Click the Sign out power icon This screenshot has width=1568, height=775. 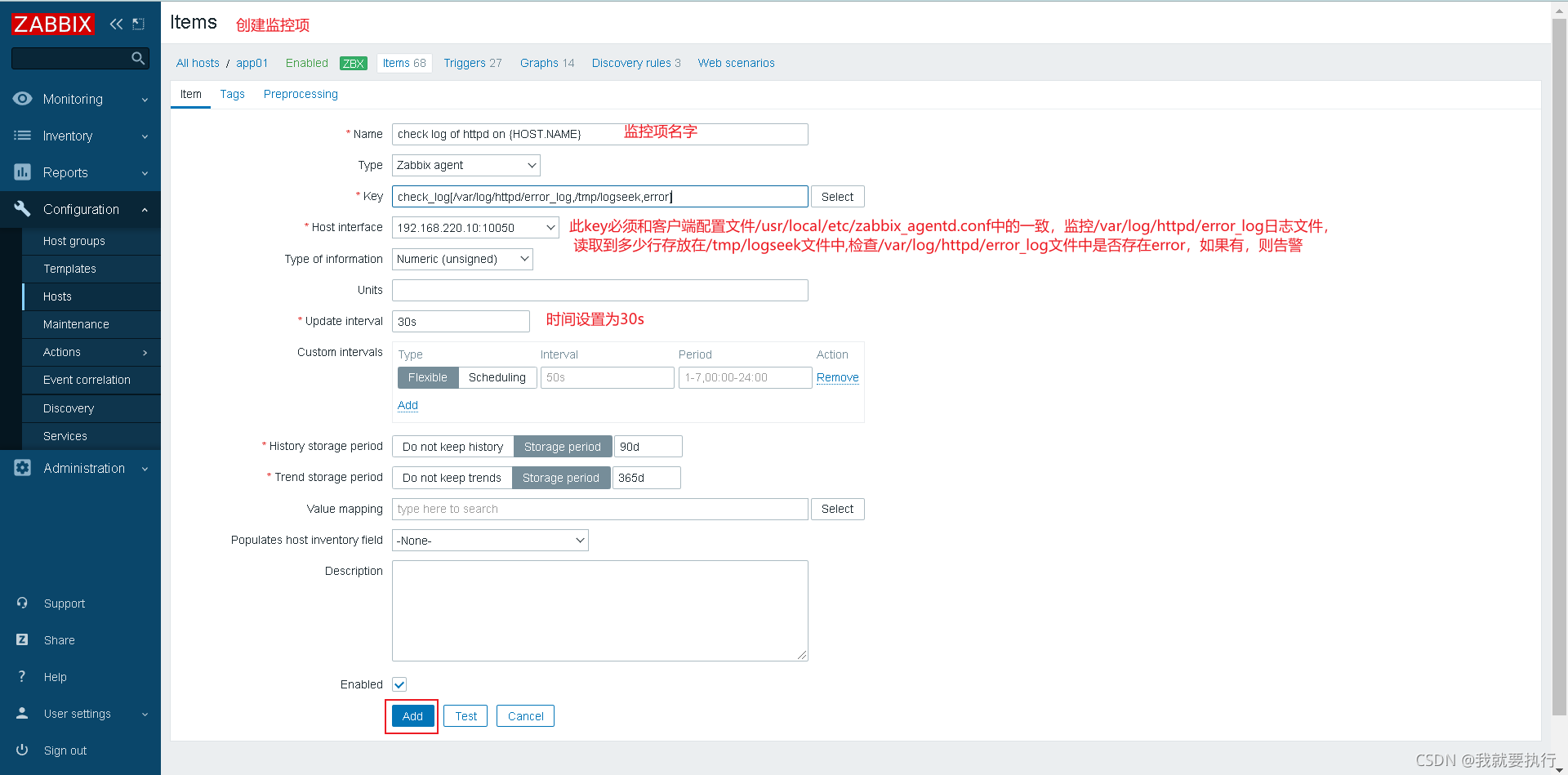click(x=22, y=751)
